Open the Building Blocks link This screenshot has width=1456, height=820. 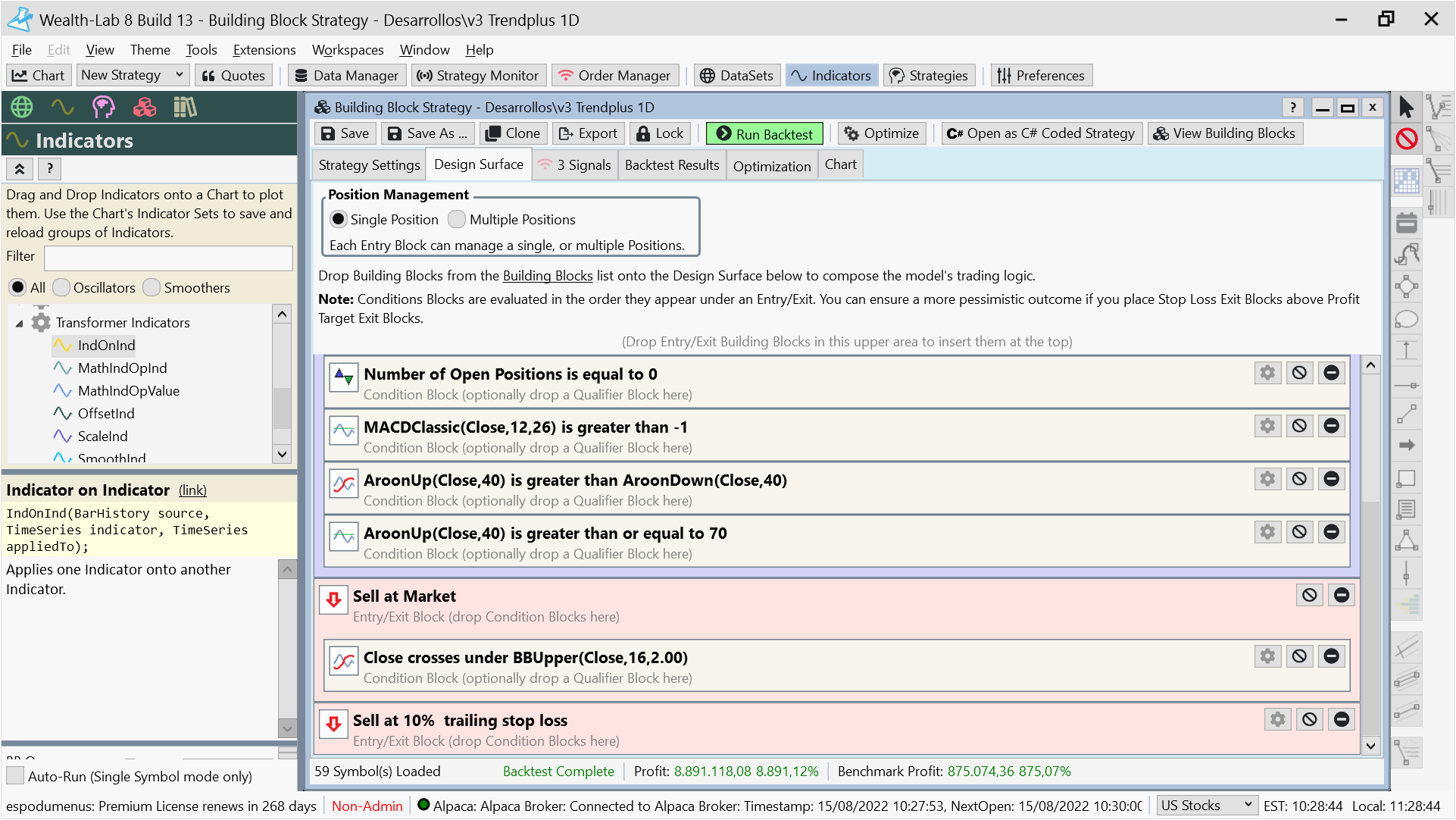coord(547,276)
